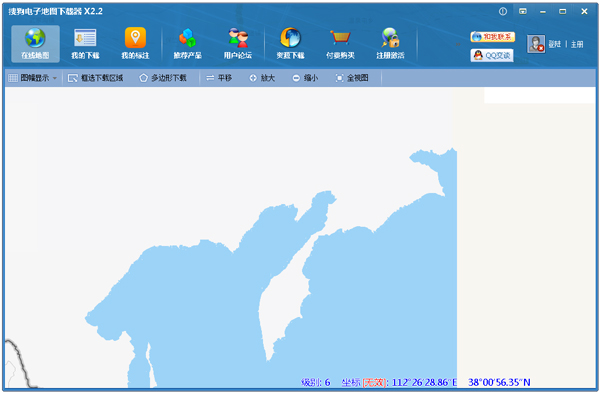Open 注册激活 registration lock icon
Viewport: 600px width, 393px height.
click(390, 38)
